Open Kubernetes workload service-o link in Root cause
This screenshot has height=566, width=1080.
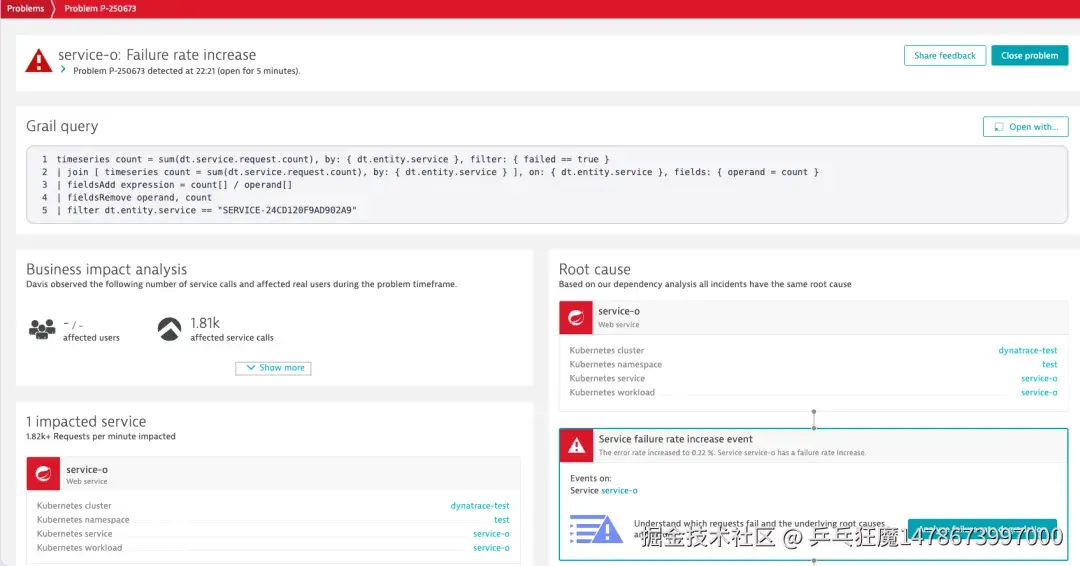pos(1039,392)
